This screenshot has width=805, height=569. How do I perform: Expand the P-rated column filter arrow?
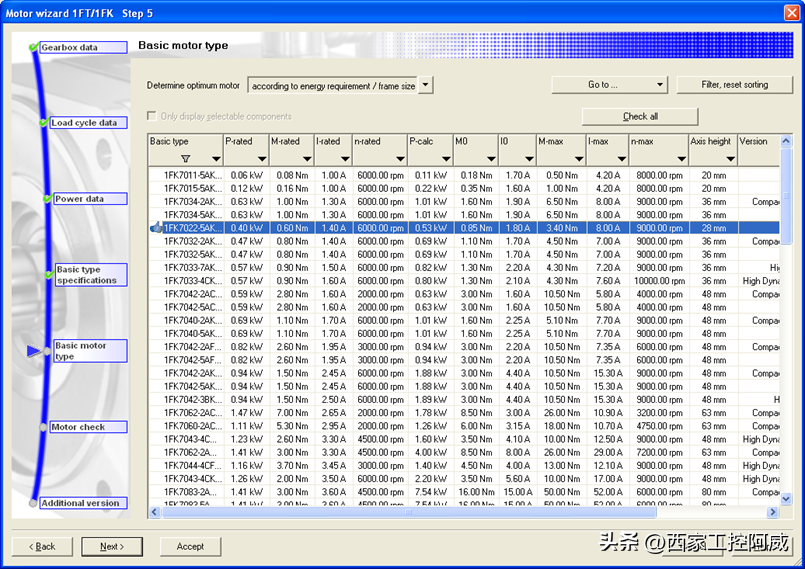tap(260, 159)
